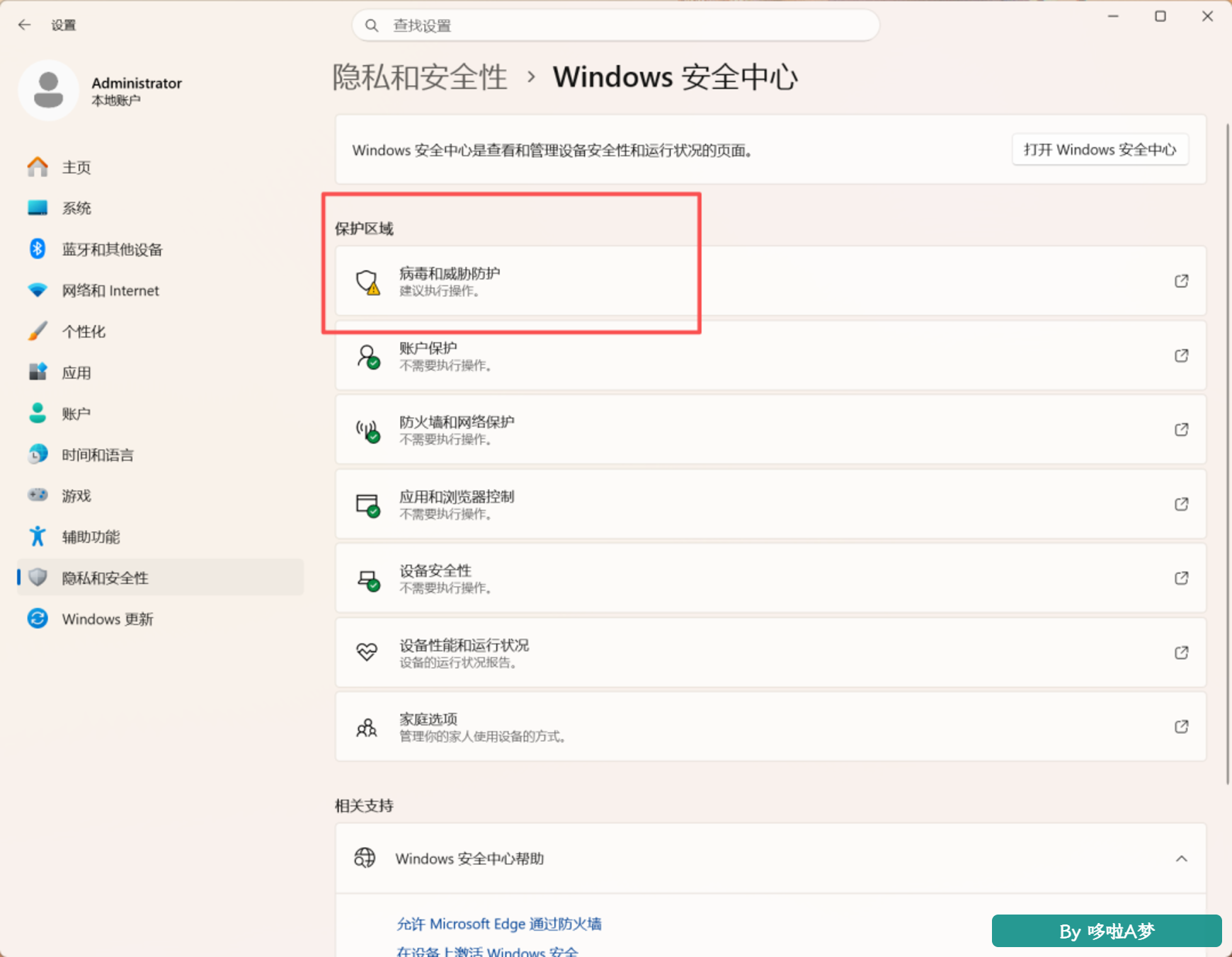
Task: Click the Accounts person icon in sidebar
Action: tap(38, 413)
